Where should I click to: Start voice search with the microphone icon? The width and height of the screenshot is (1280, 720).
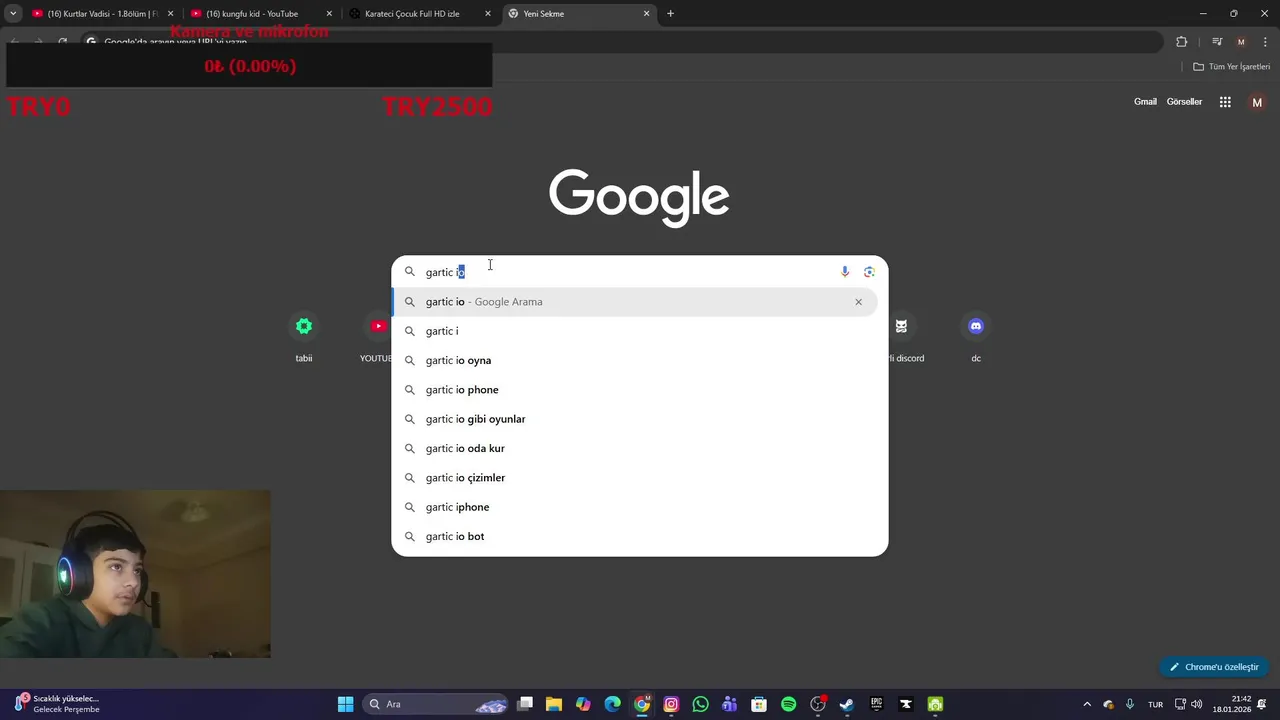coord(845,272)
